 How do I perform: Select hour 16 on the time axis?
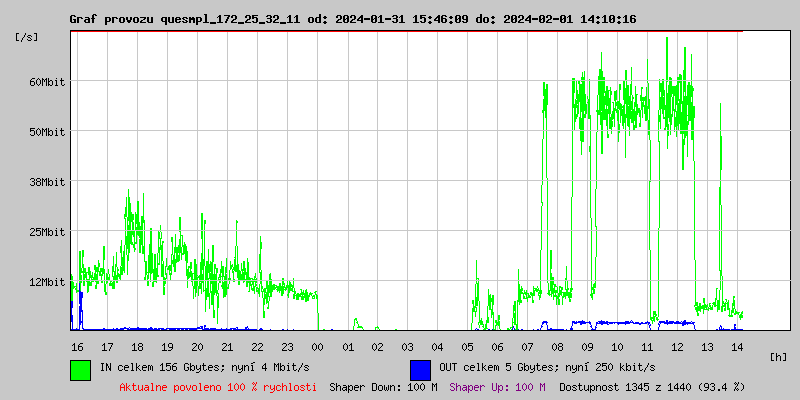coord(77,347)
